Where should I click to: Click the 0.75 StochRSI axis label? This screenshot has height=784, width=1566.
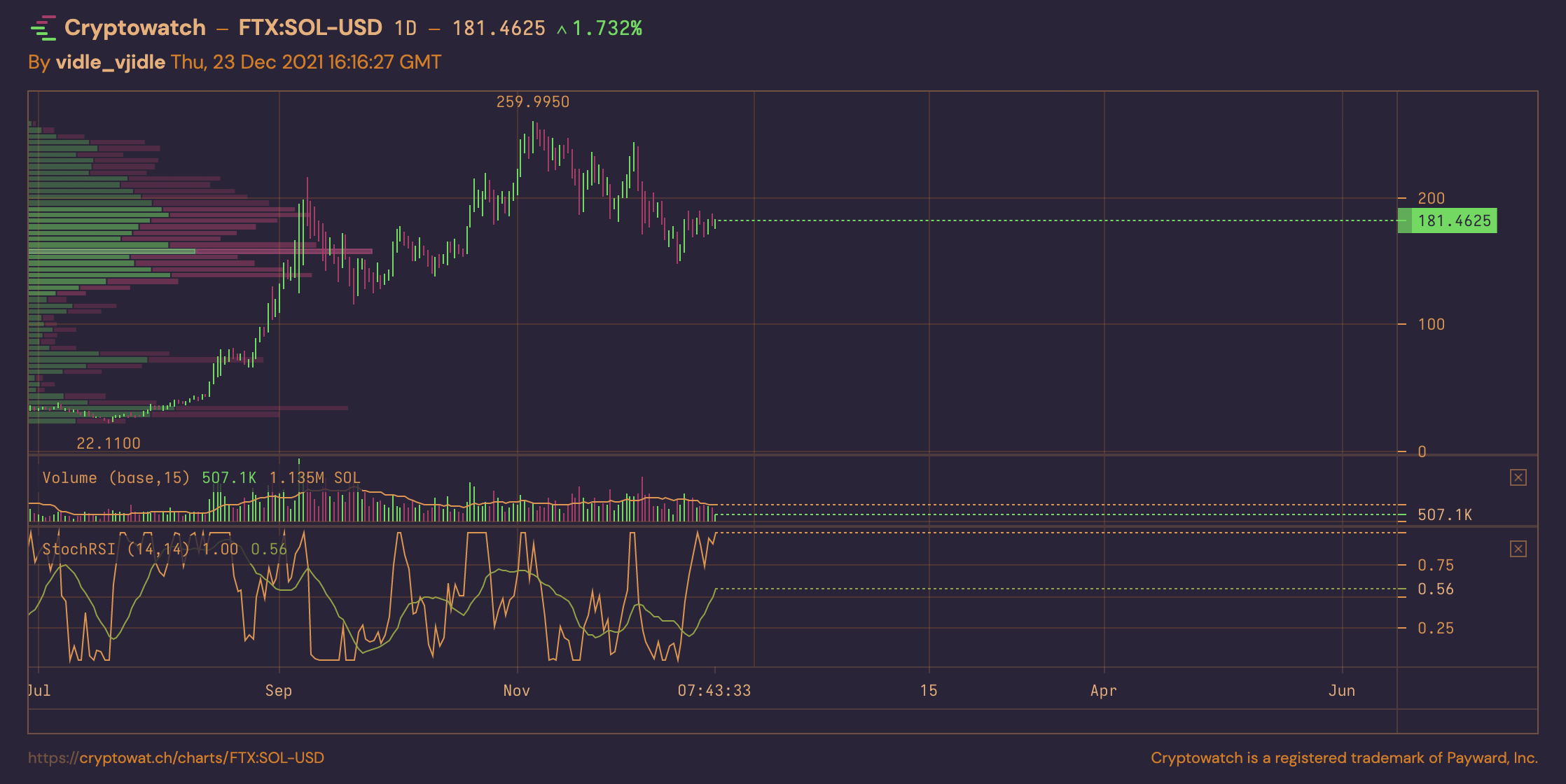1435,565
